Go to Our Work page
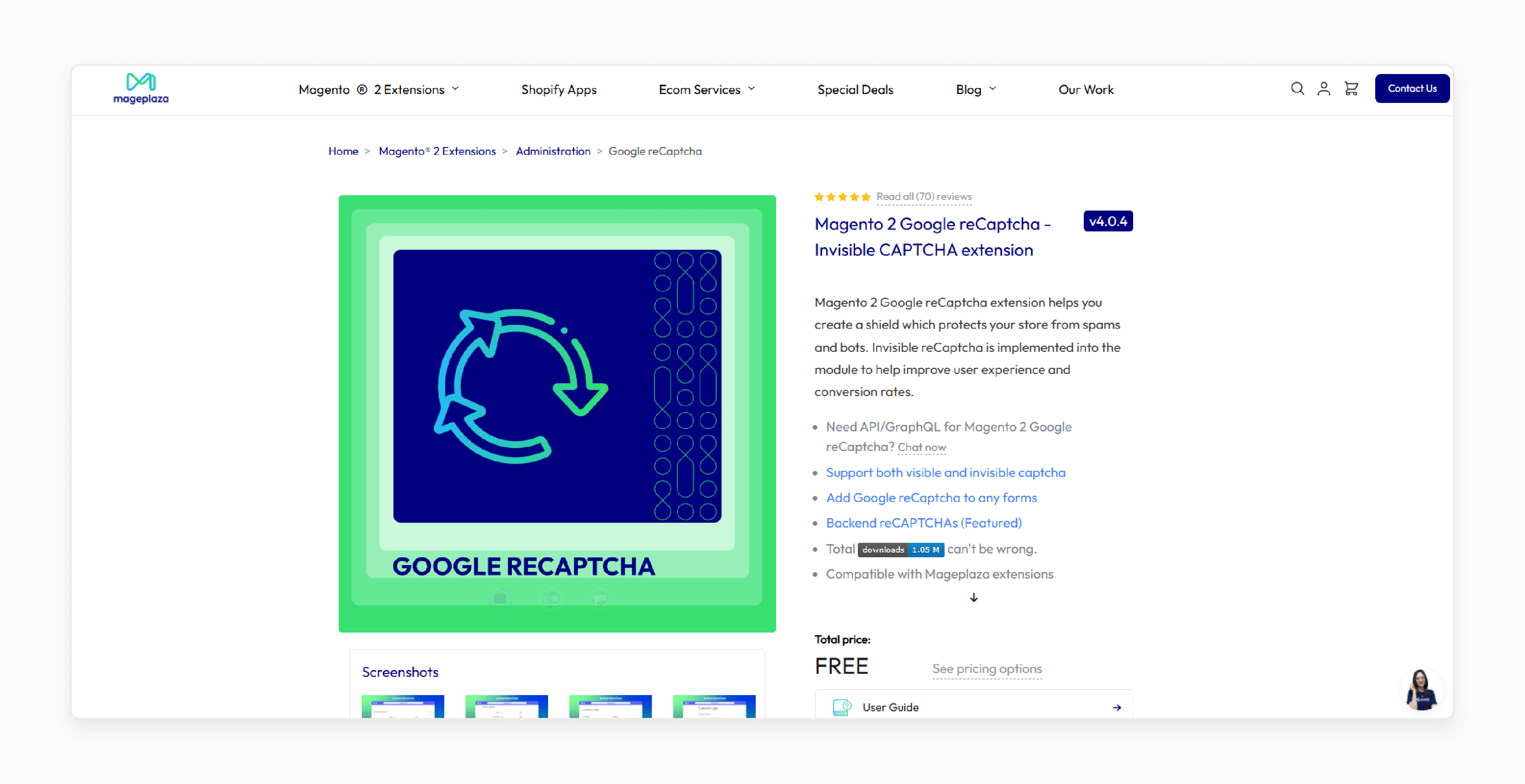The width and height of the screenshot is (1525, 784). 1086,89
